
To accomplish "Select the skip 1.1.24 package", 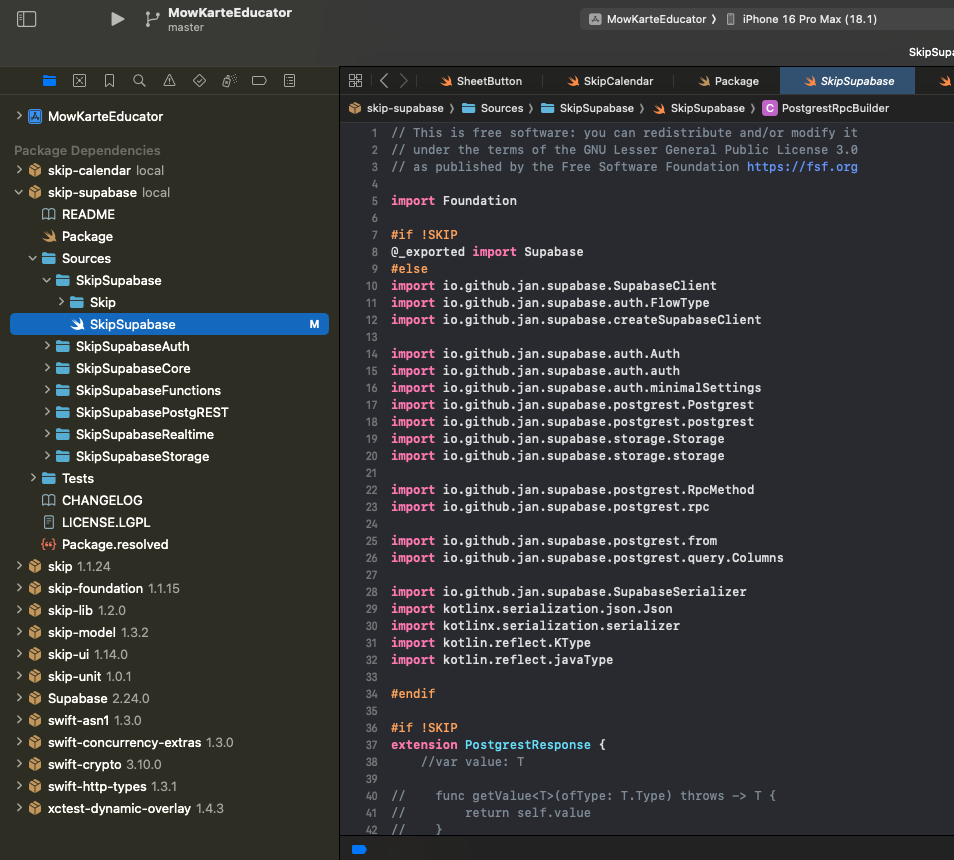I will tap(79, 566).
